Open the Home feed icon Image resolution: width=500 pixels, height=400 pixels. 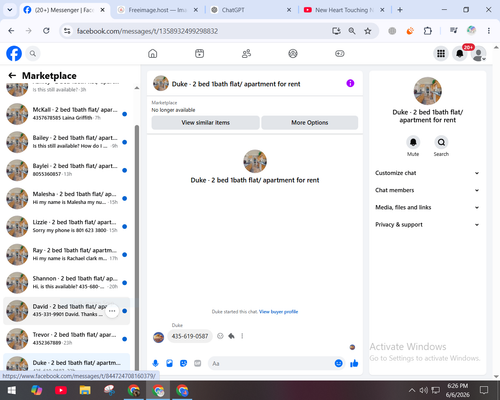tap(153, 53)
